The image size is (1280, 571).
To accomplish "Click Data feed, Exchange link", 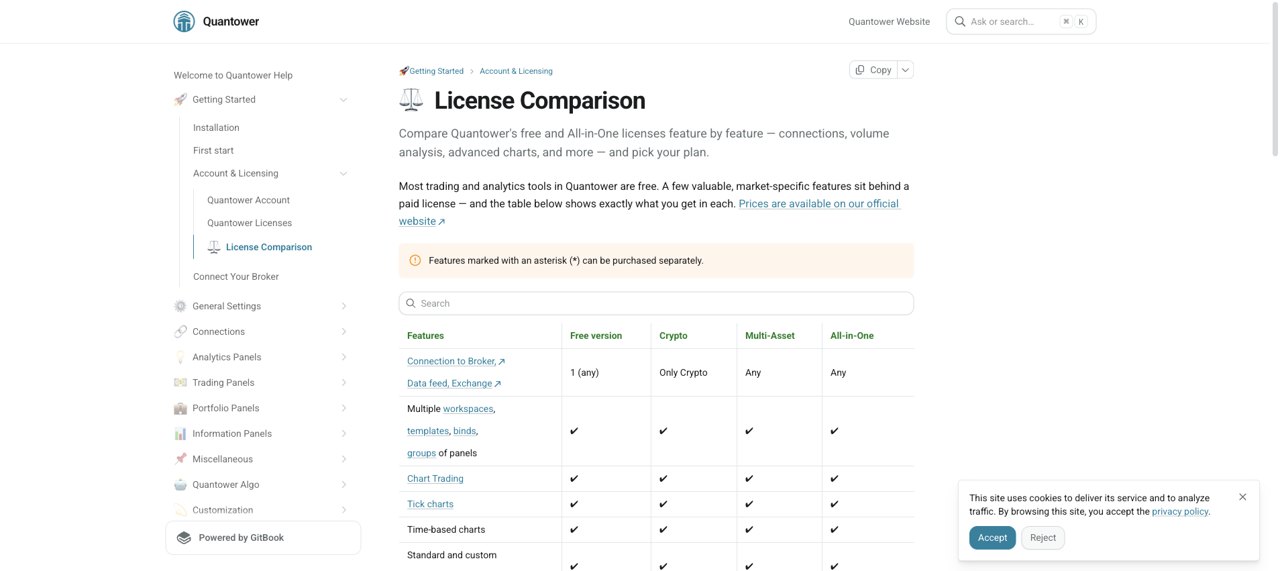I will tap(454, 383).
